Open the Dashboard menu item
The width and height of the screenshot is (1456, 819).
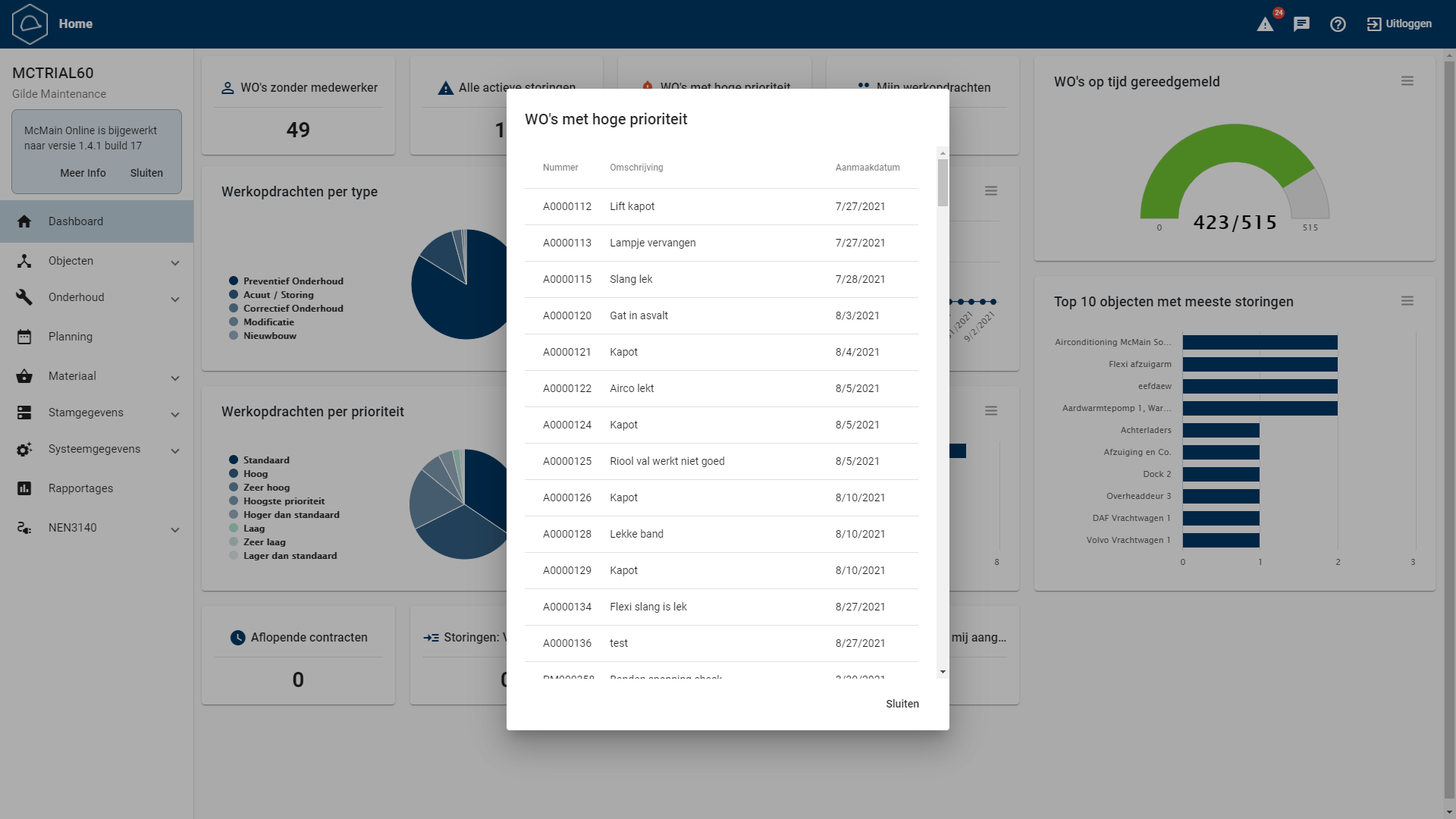pos(76,221)
